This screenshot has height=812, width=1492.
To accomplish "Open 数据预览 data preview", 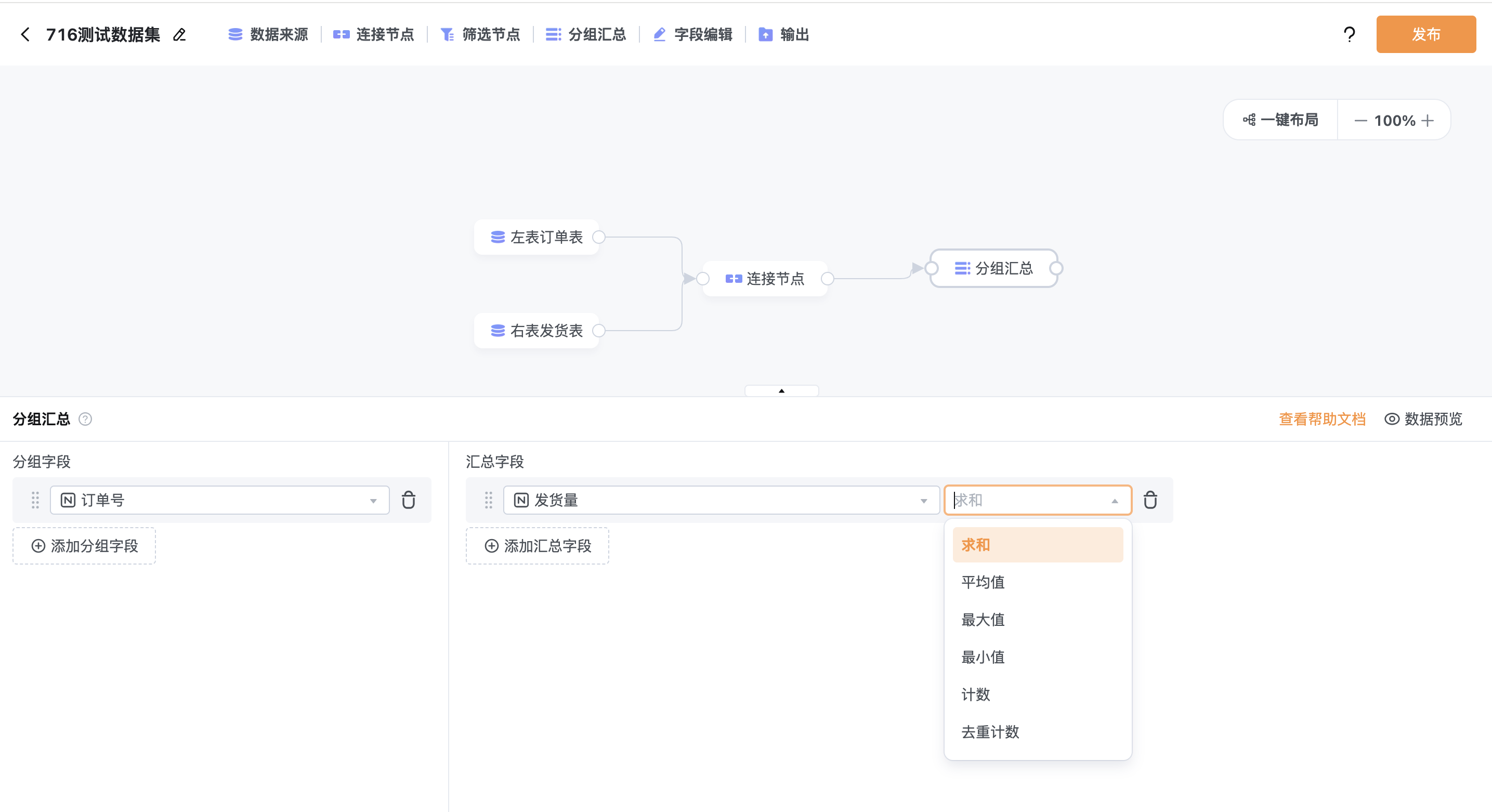I will 1423,419.
